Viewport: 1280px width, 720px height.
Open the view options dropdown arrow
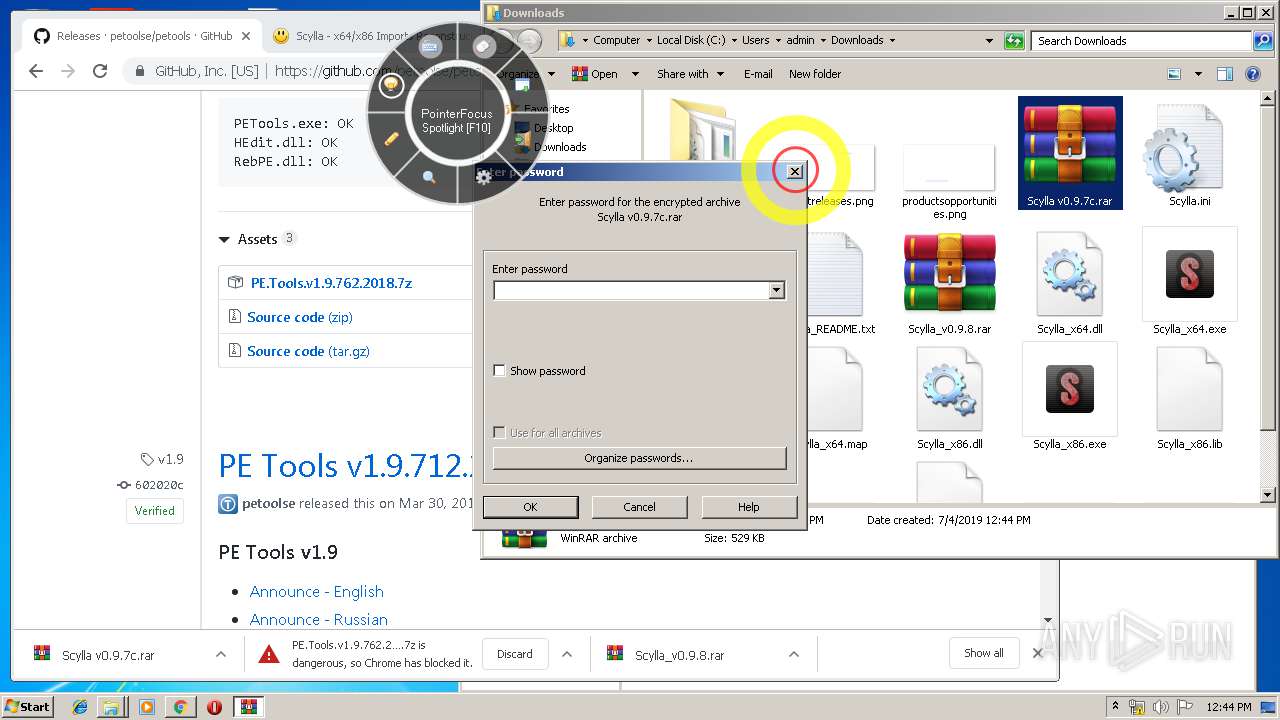1197,74
